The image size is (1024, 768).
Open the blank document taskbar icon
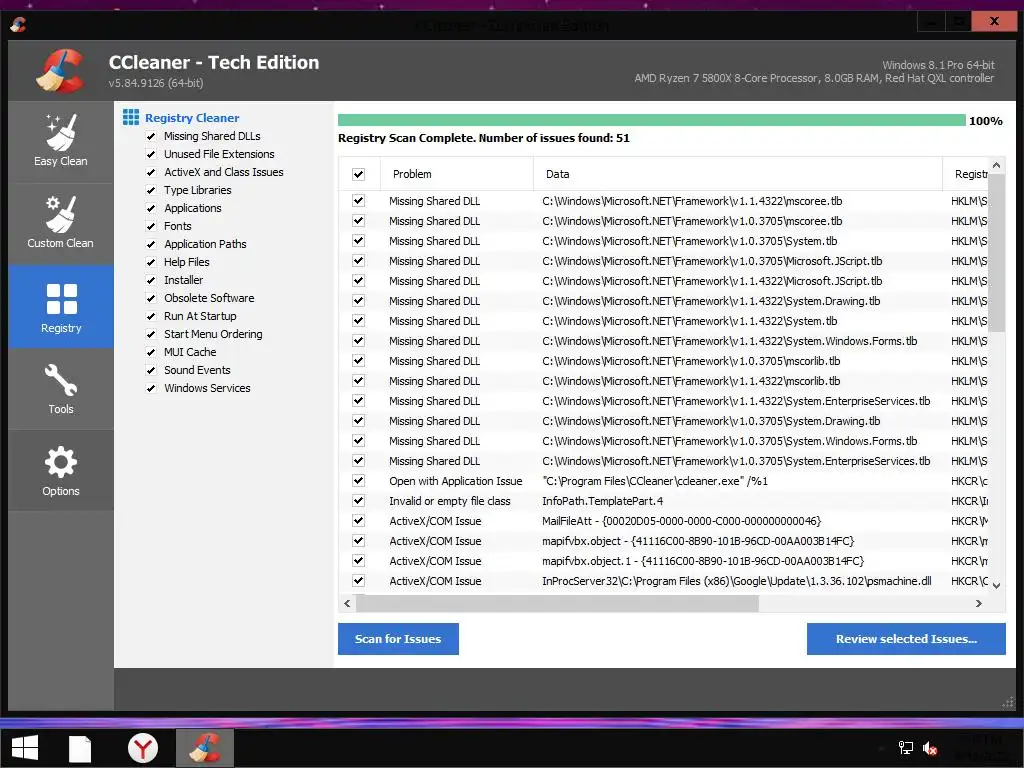[80, 748]
